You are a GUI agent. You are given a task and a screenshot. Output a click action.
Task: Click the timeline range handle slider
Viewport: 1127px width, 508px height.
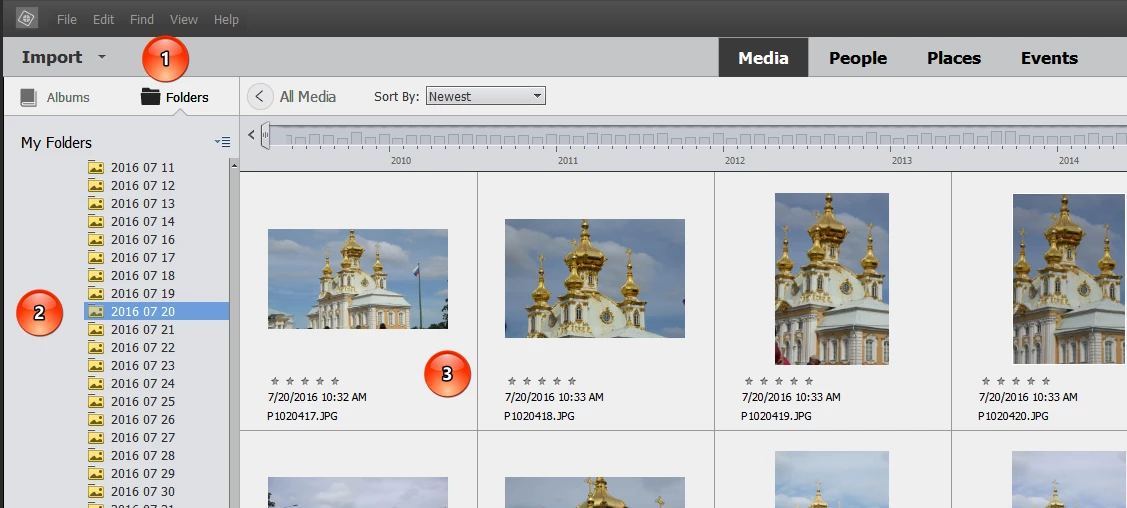pyautogui.click(x=265, y=135)
